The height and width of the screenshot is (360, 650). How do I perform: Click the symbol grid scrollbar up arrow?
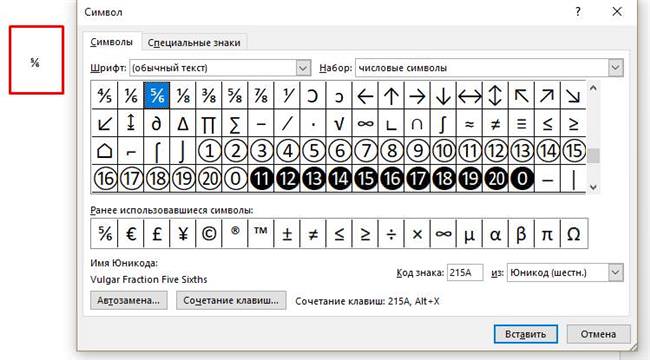click(593, 88)
